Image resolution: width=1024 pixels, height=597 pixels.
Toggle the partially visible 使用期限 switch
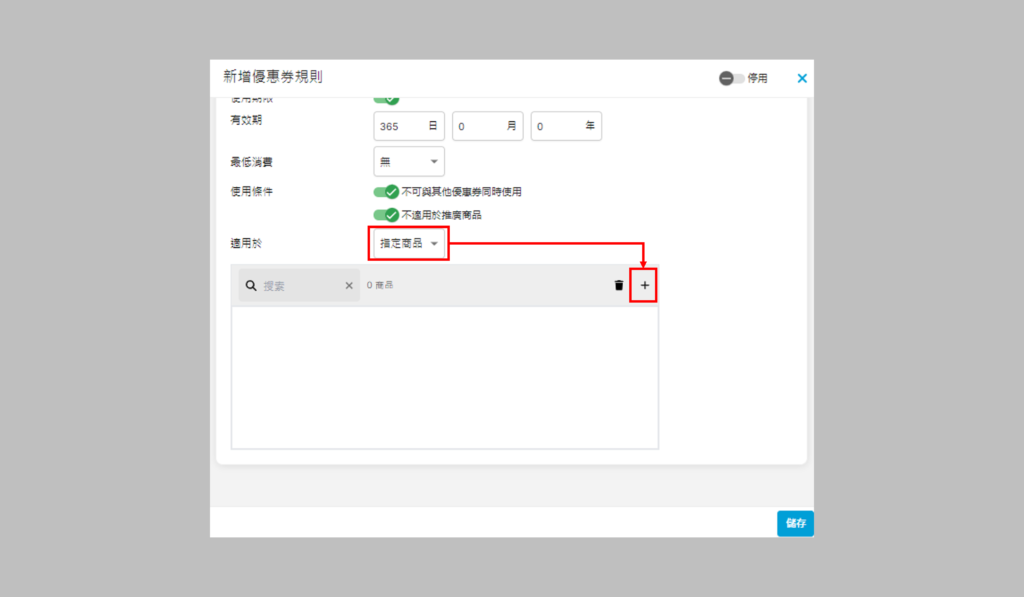point(386,99)
